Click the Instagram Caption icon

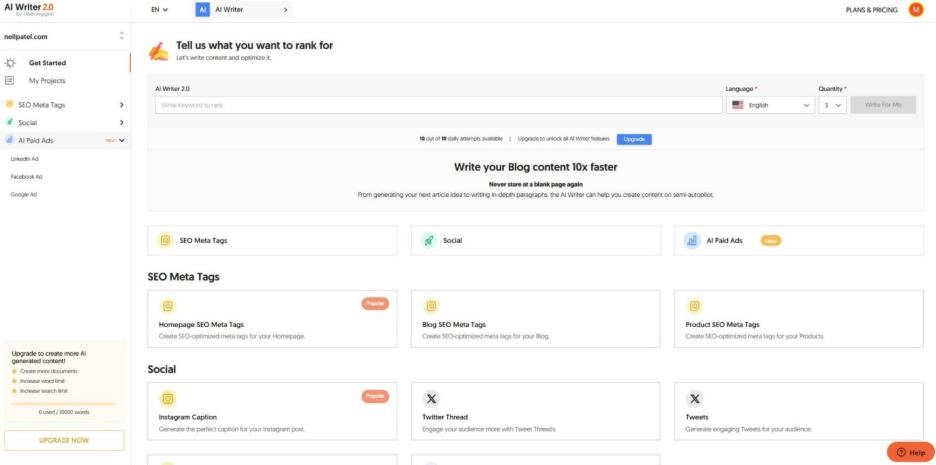pos(168,398)
